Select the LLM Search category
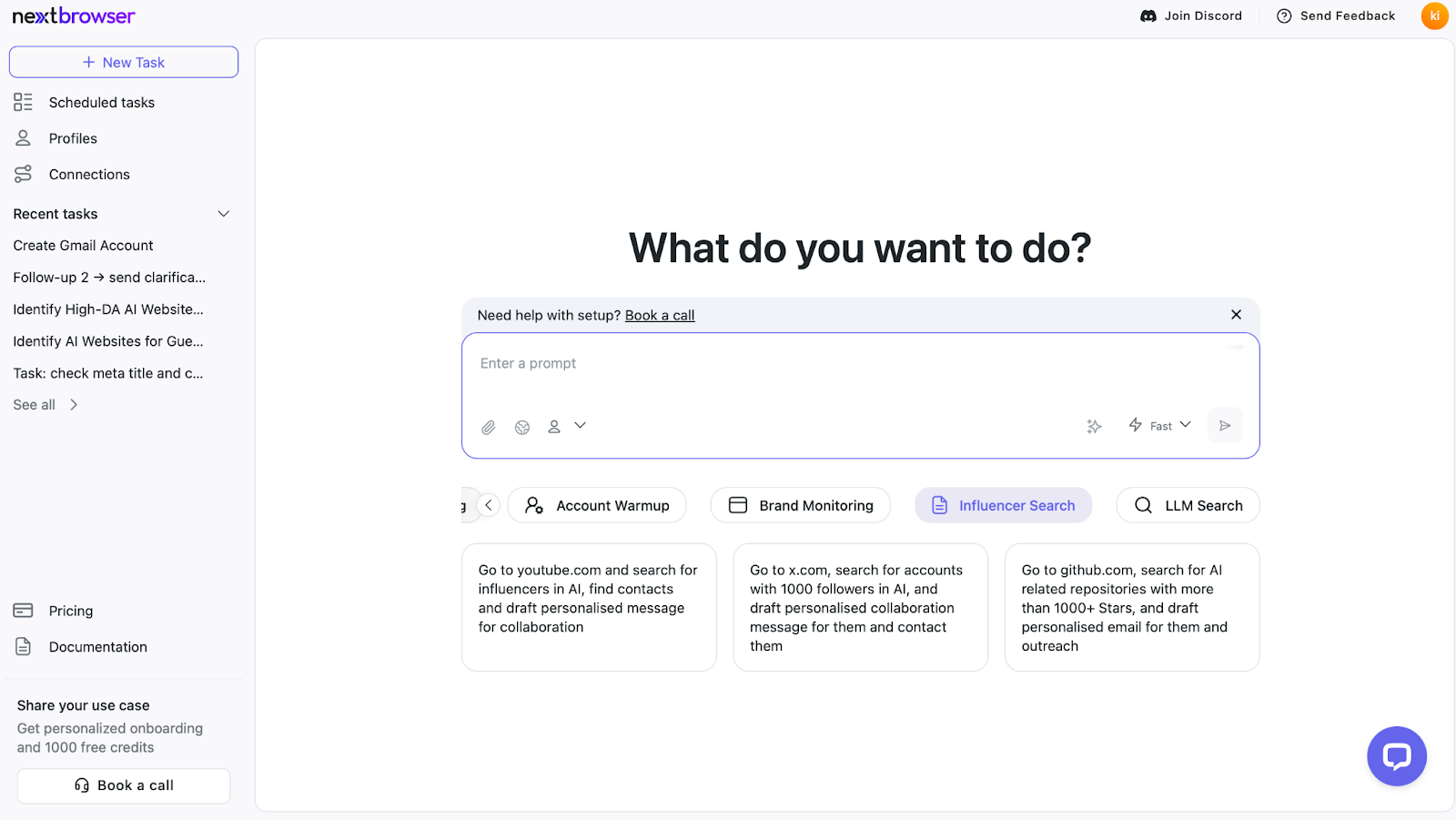The image size is (1456, 820). tap(1188, 505)
